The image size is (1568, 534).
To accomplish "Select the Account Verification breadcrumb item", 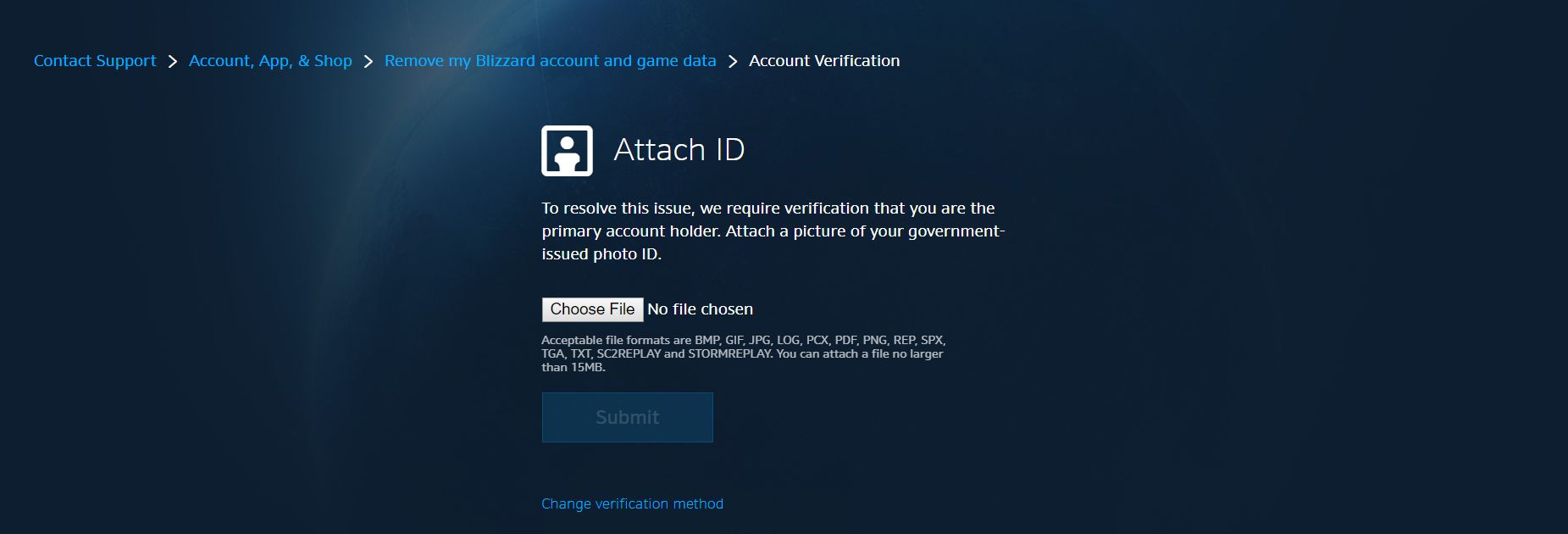I will [x=824, y=61].
